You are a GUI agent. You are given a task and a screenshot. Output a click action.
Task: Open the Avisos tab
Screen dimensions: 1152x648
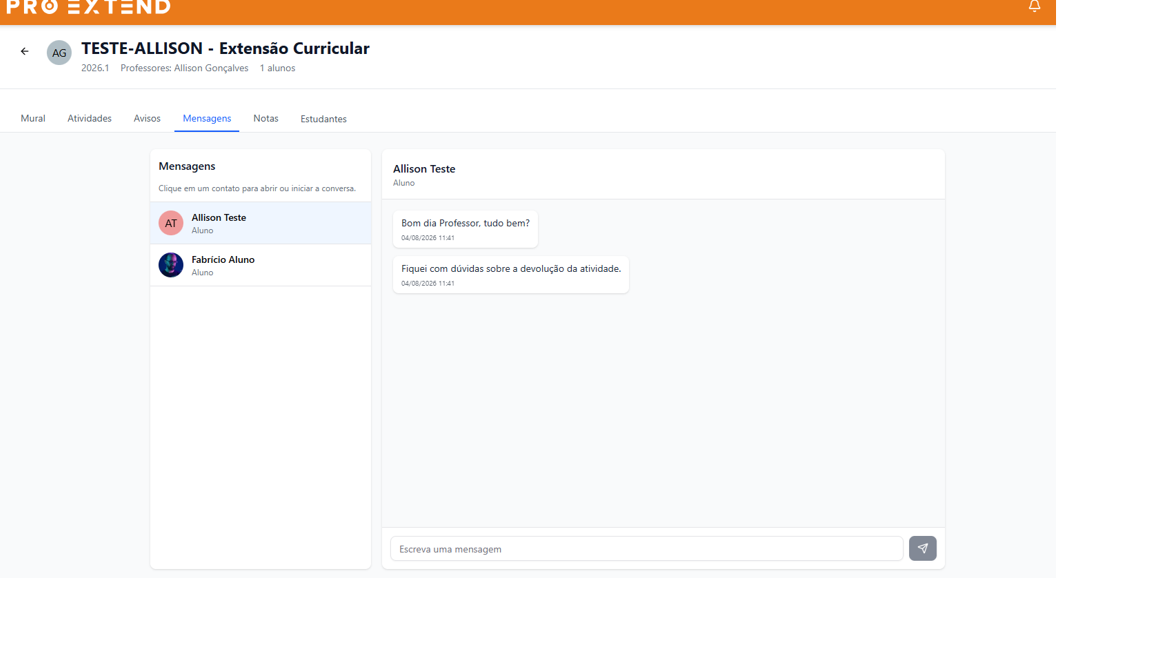pos(147,118)
